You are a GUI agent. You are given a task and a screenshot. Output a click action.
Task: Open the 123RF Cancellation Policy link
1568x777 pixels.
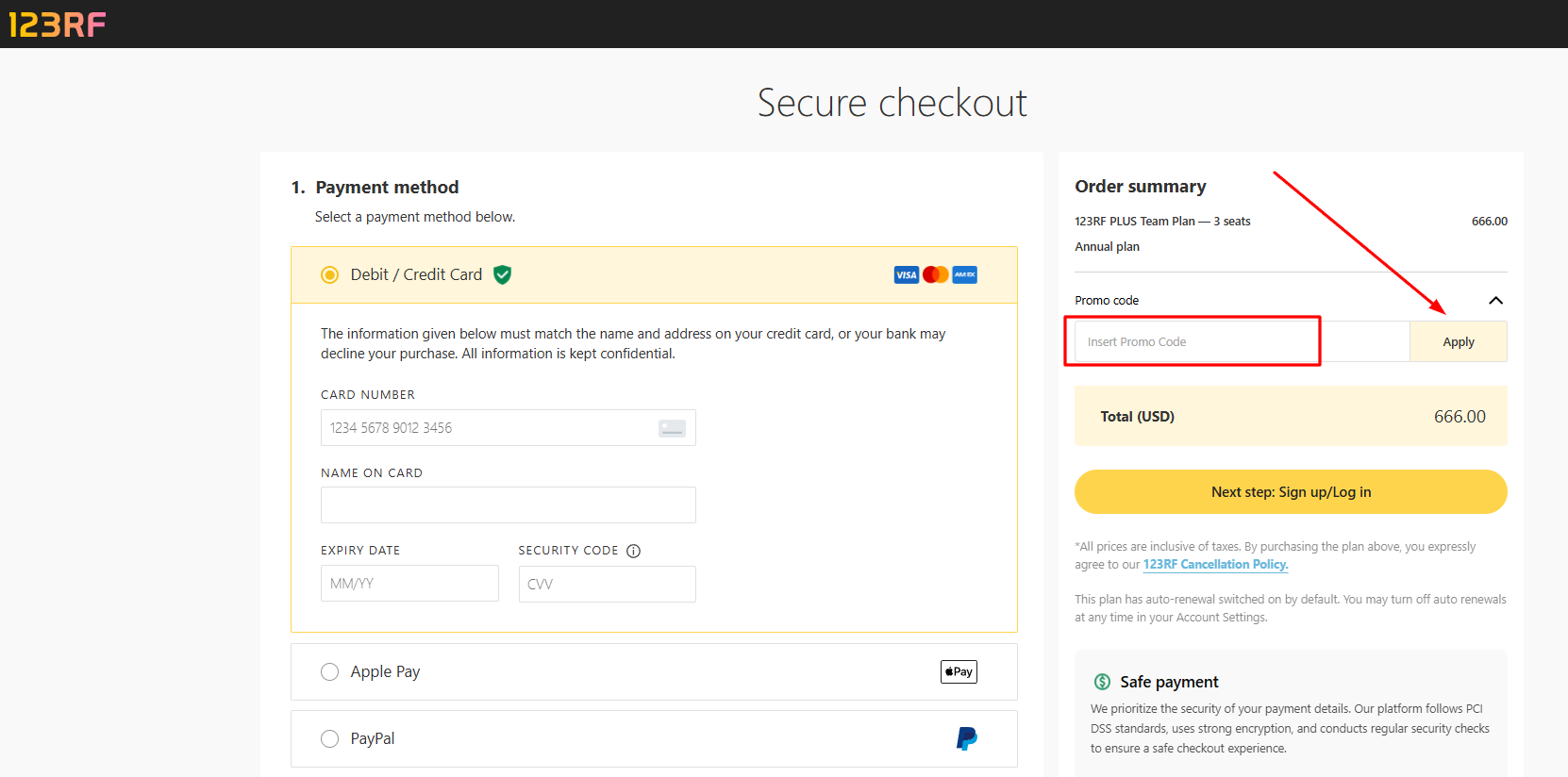[1215, 565]
